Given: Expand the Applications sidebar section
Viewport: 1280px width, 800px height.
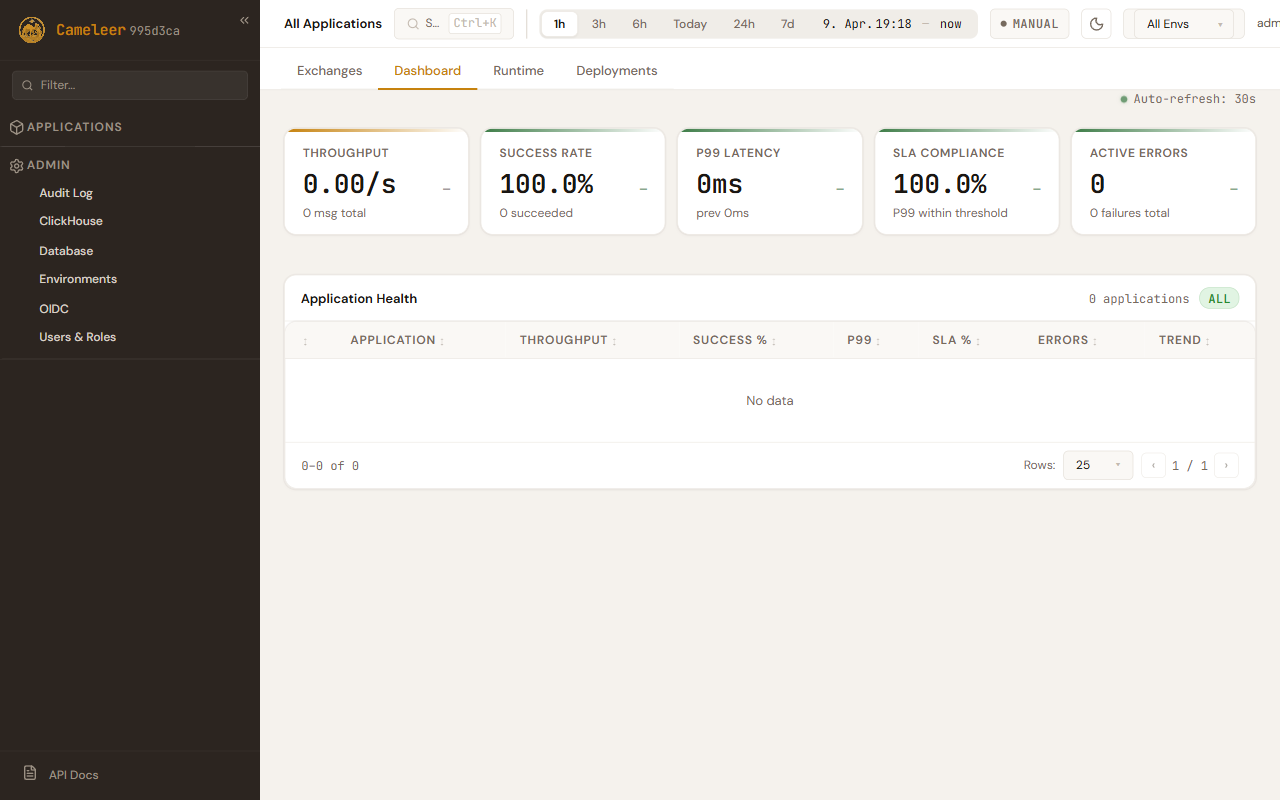Looking at the screenshot, I should point(74,127).
